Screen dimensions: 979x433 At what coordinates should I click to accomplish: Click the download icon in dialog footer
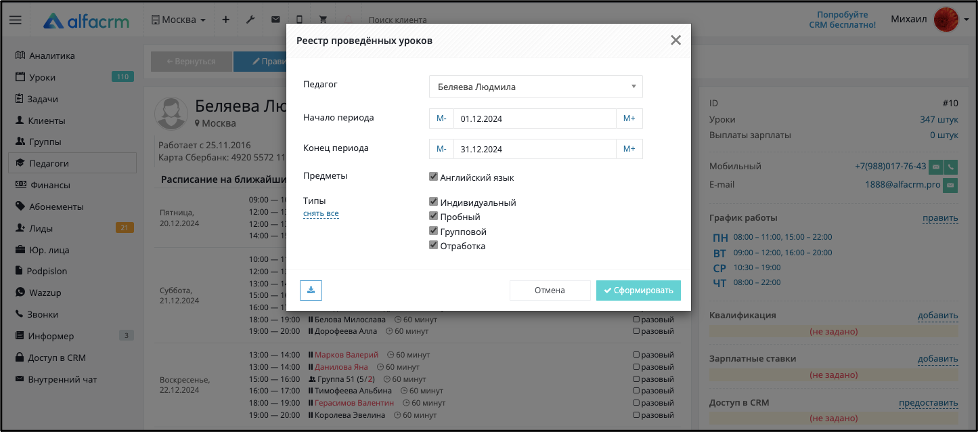[311, 290]
